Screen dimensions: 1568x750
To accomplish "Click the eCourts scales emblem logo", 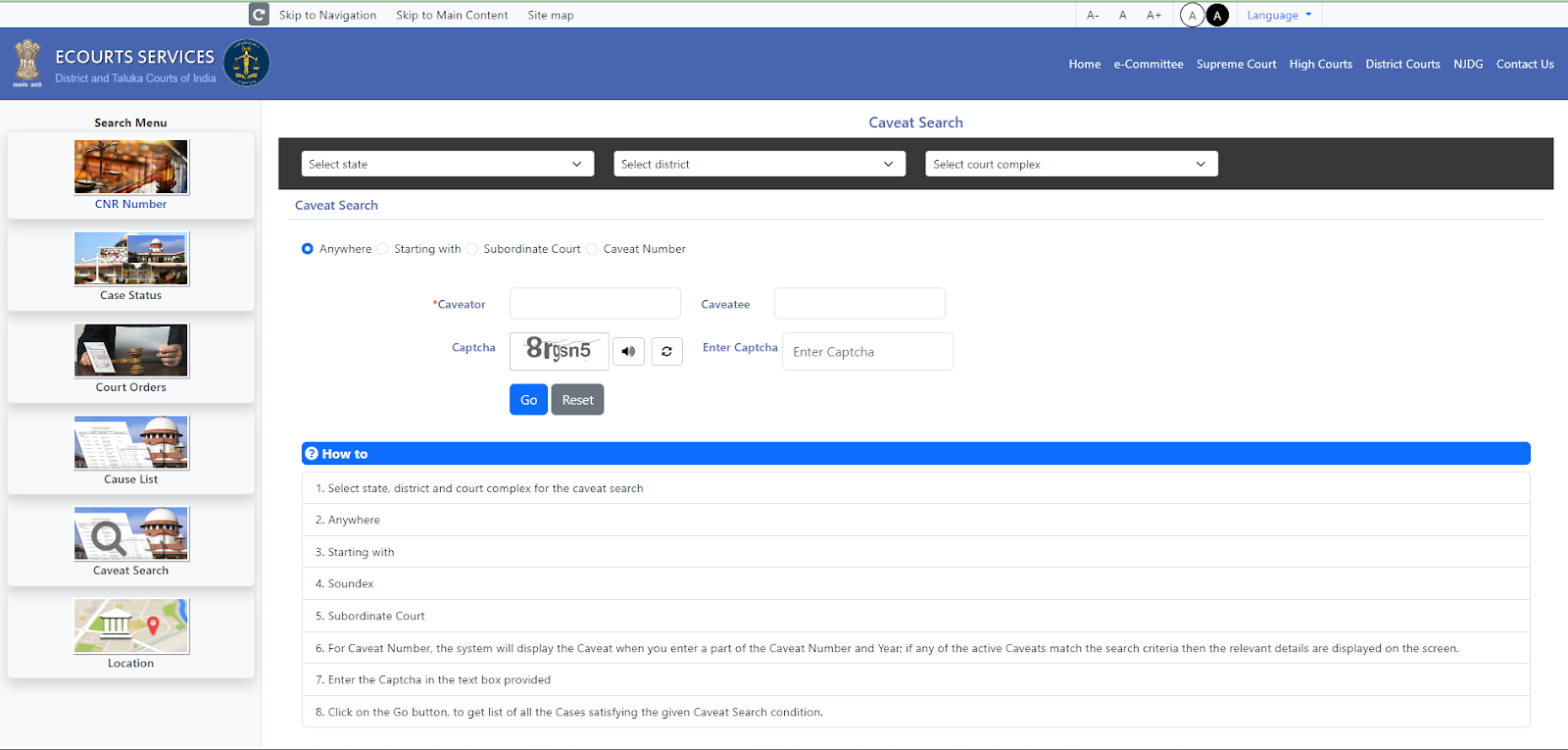I will [246, 64].
